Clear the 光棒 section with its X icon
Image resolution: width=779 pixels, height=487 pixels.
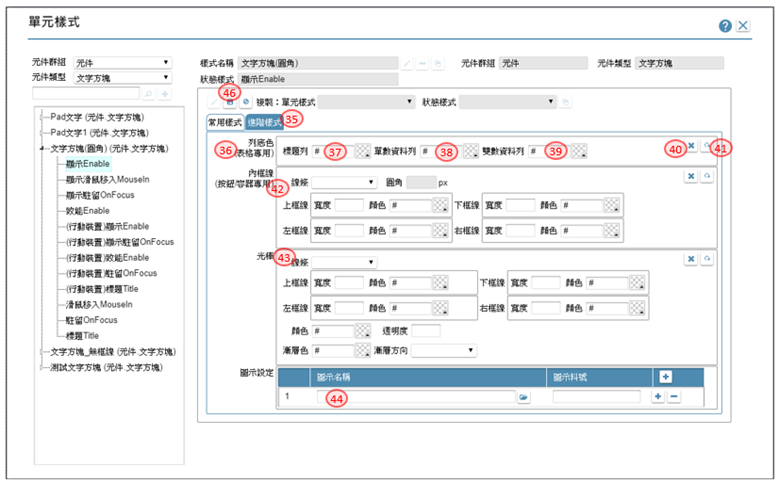click(x=691, y=259)
